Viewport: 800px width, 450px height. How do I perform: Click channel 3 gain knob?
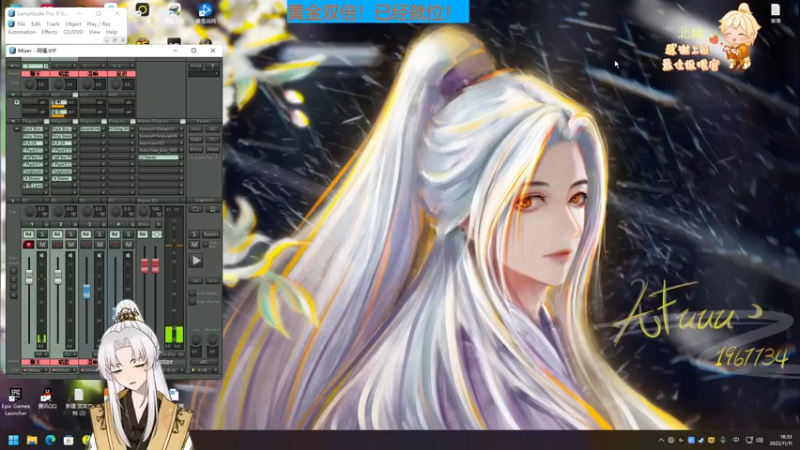click(87, 84)
